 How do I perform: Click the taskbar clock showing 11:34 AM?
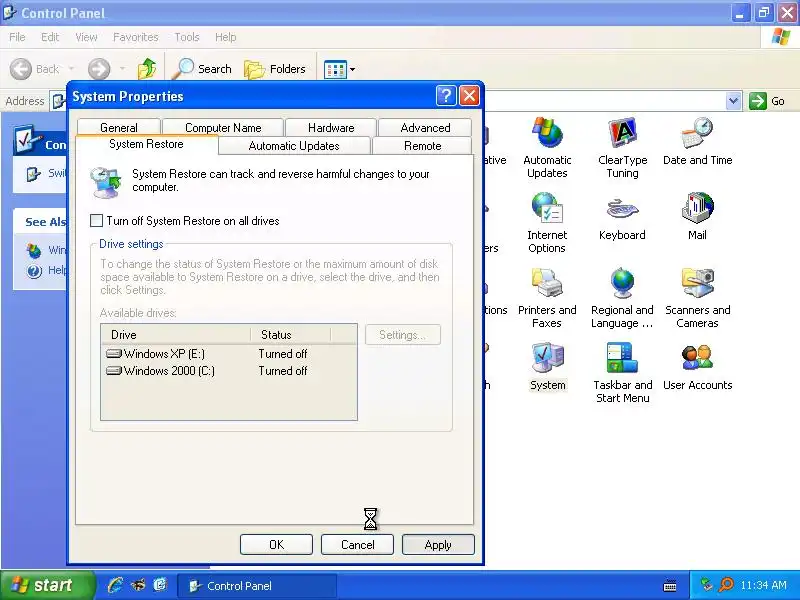[x=763, y=585]
